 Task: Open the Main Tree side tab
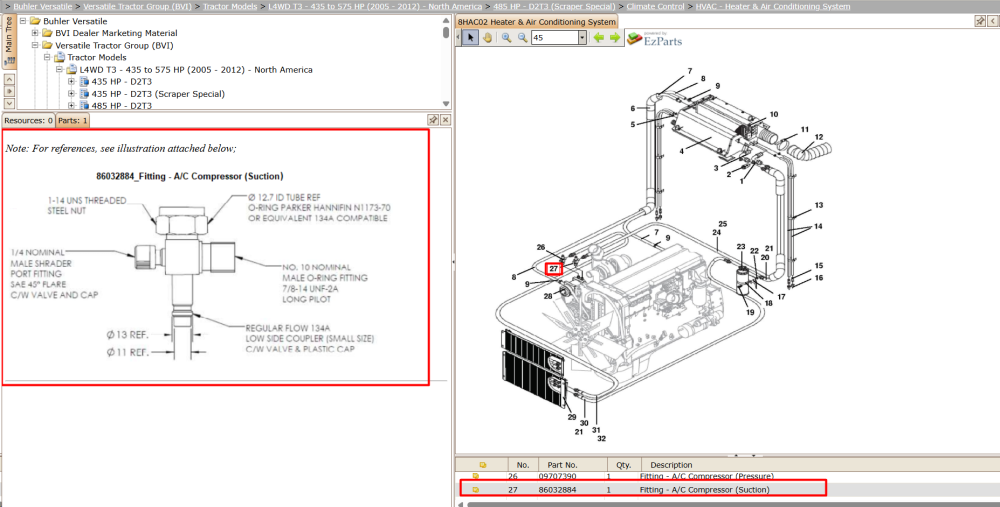point(9,41)
